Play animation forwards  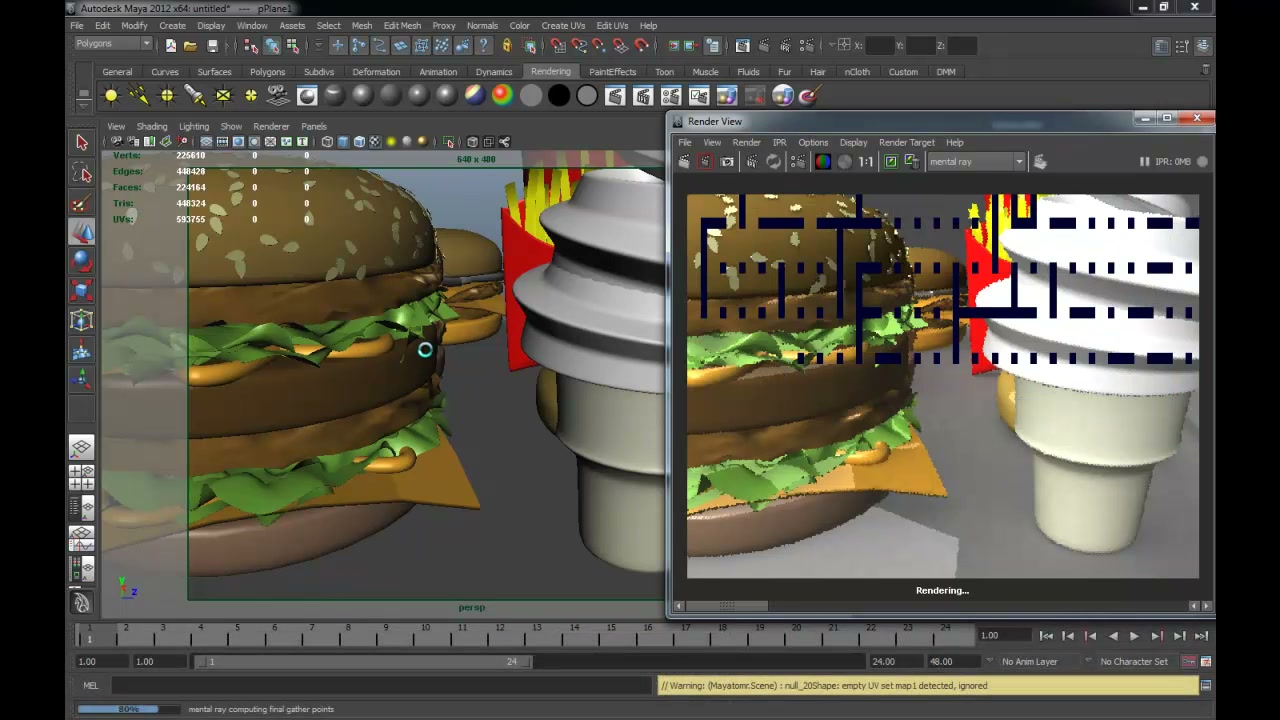(x=1134, y=636)
